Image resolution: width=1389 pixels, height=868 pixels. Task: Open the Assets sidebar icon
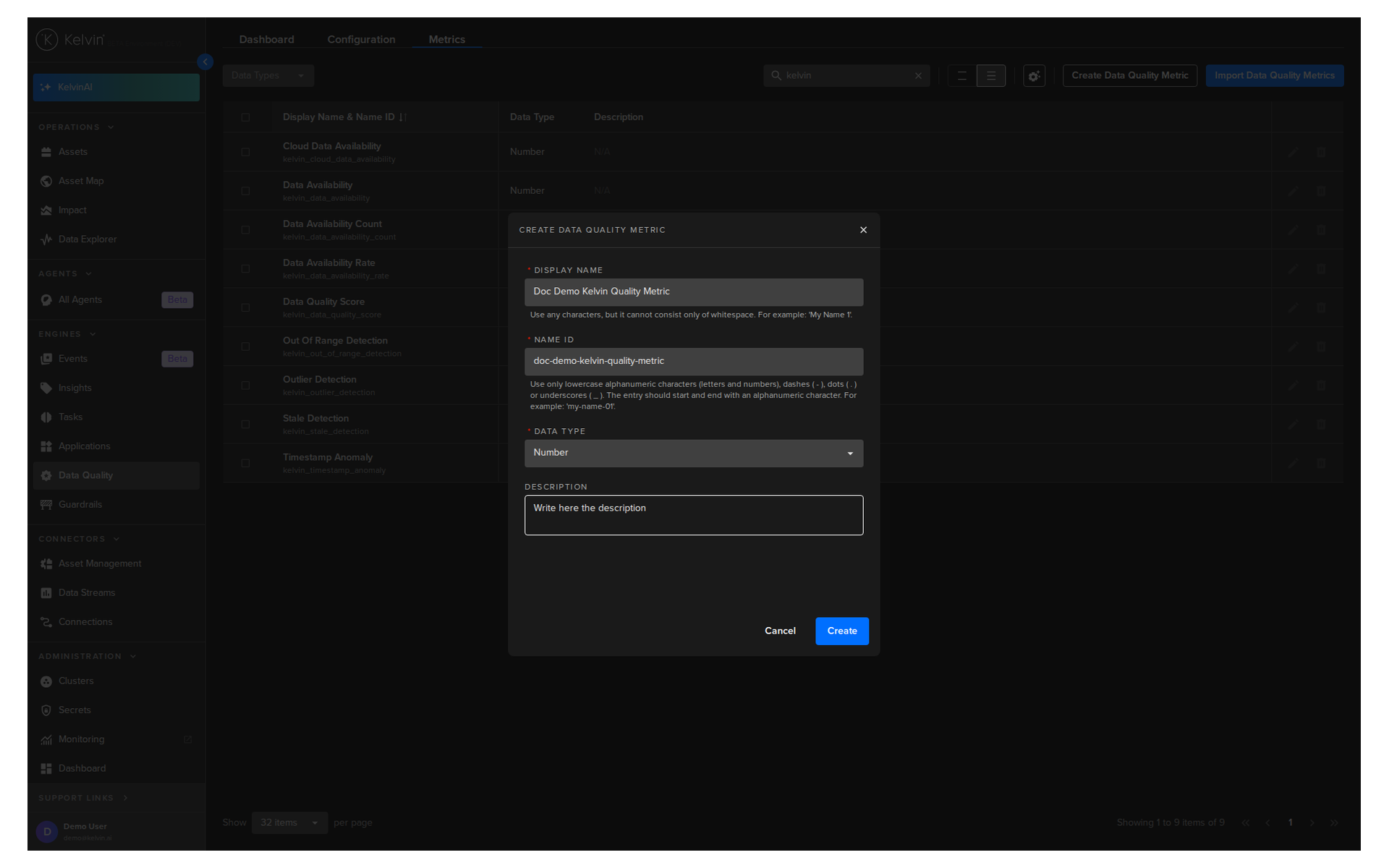pyautogui.click(x=46, y=152)
